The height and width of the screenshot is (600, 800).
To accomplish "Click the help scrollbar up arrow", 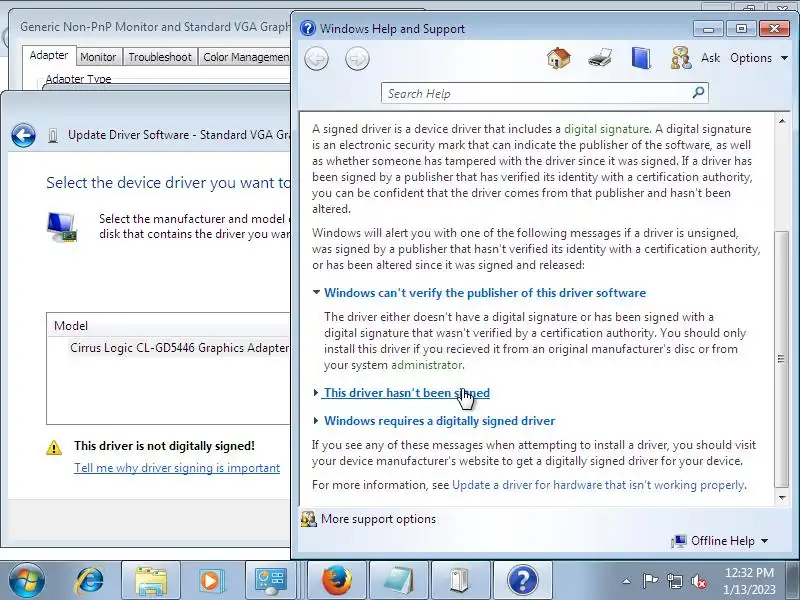I will tap(782, 121).
